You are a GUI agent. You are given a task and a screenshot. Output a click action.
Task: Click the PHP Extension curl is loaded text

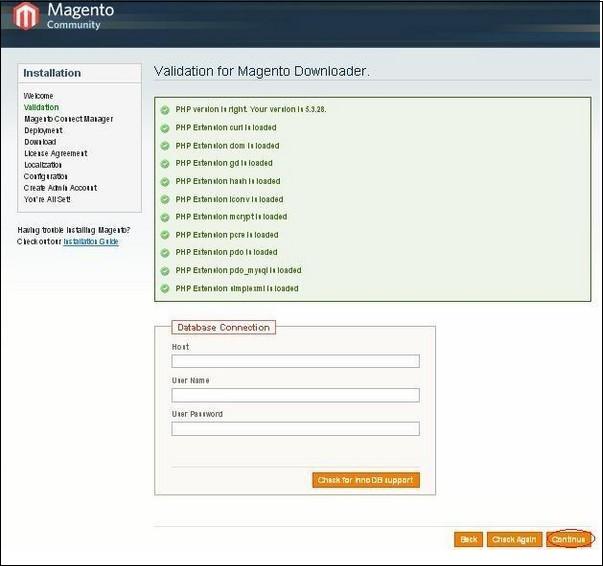pos(226,128)
